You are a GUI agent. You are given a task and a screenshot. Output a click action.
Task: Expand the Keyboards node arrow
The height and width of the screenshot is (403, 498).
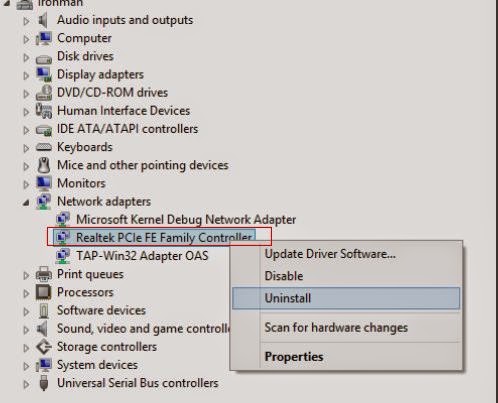(26, 148)
